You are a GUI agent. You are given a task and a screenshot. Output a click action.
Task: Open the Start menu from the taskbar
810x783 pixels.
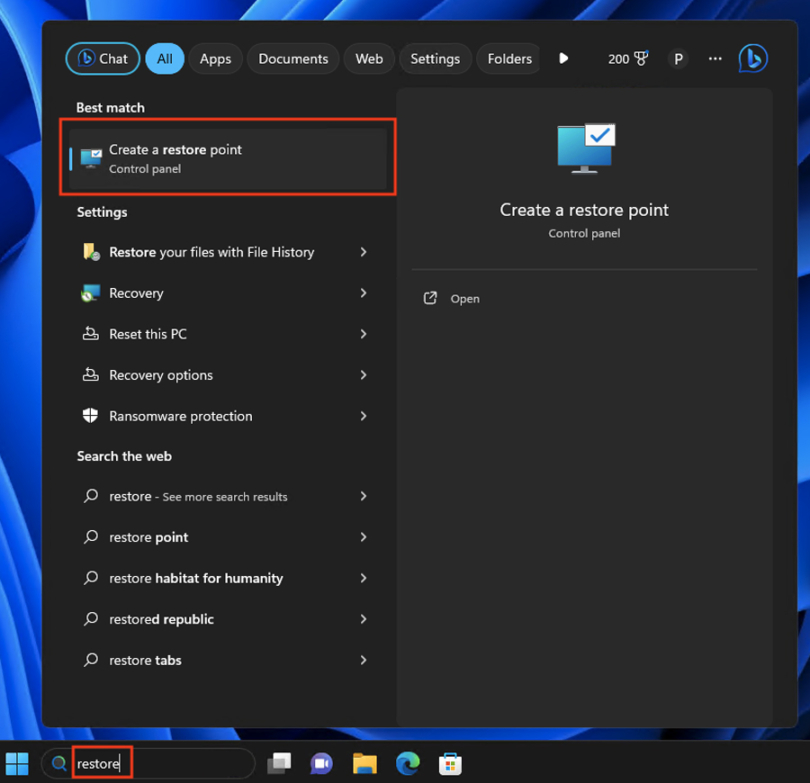pyautogui.click(x=16, y=762)
